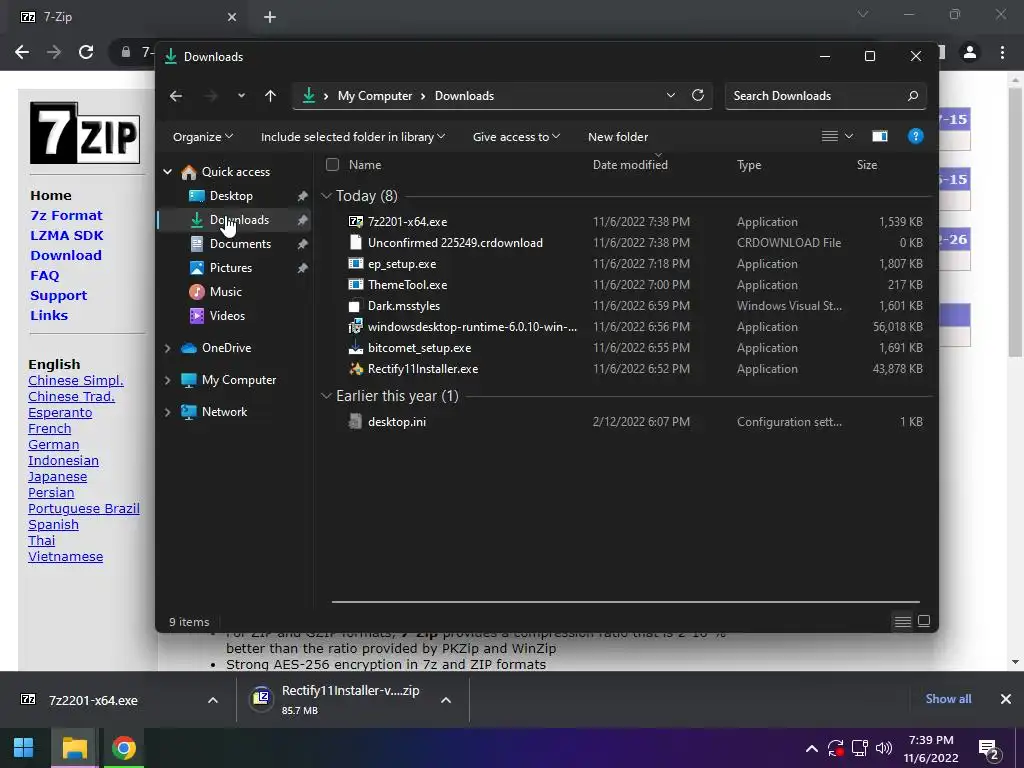This screenshot has width=1024, height=768.
Task: Open new Chrome tab
Action: [x=270, y=17]
